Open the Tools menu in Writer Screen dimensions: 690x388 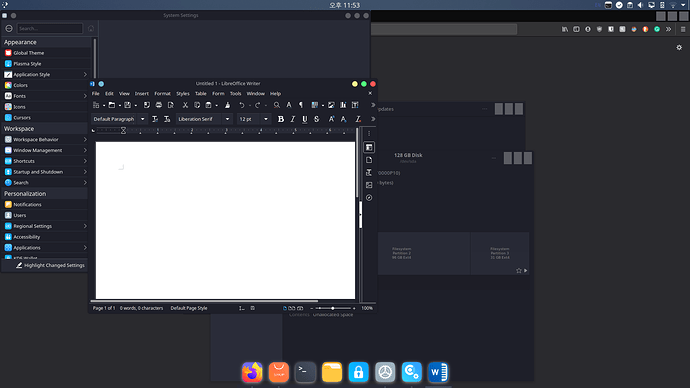point(235,94)
